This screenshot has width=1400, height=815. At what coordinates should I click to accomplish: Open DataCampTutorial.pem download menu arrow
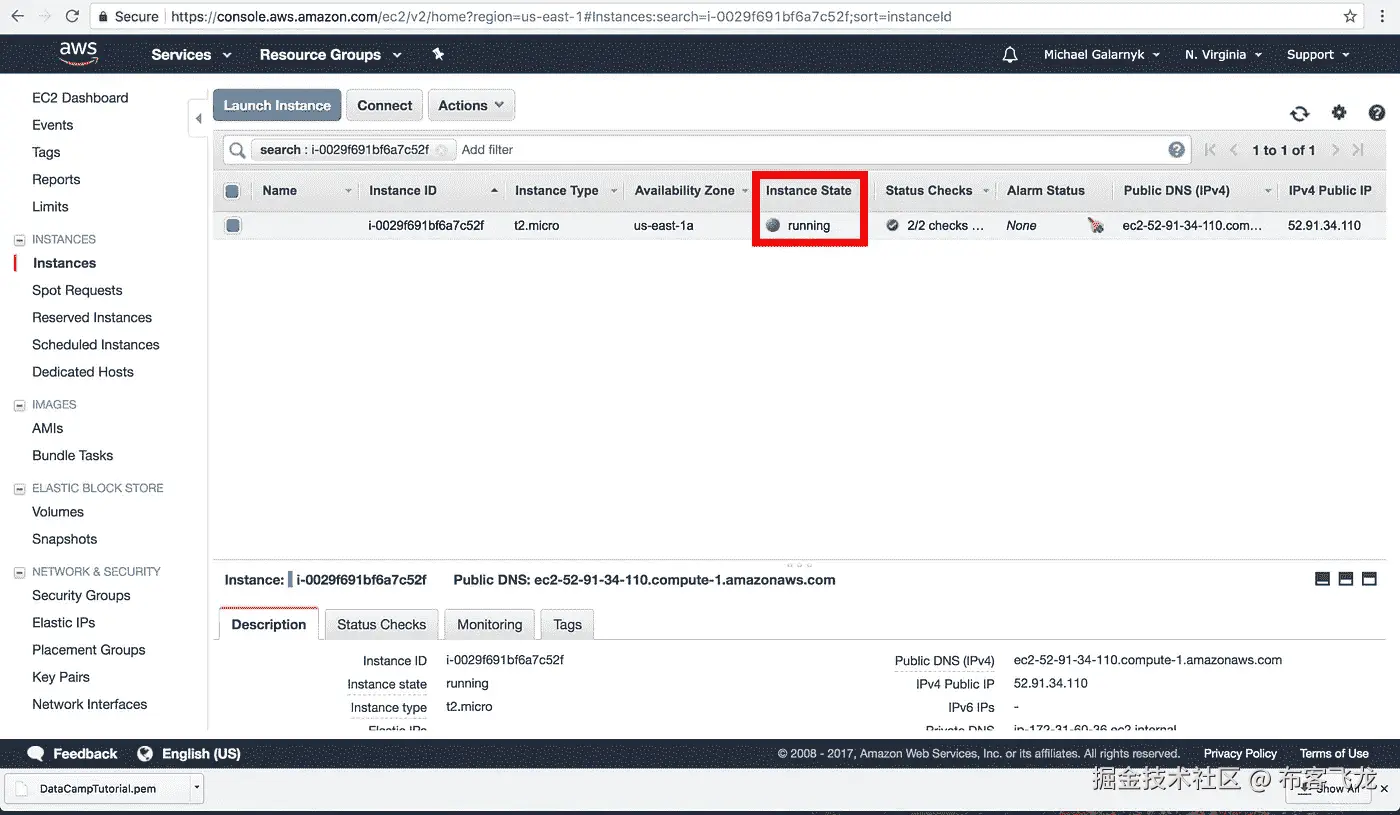197,788
